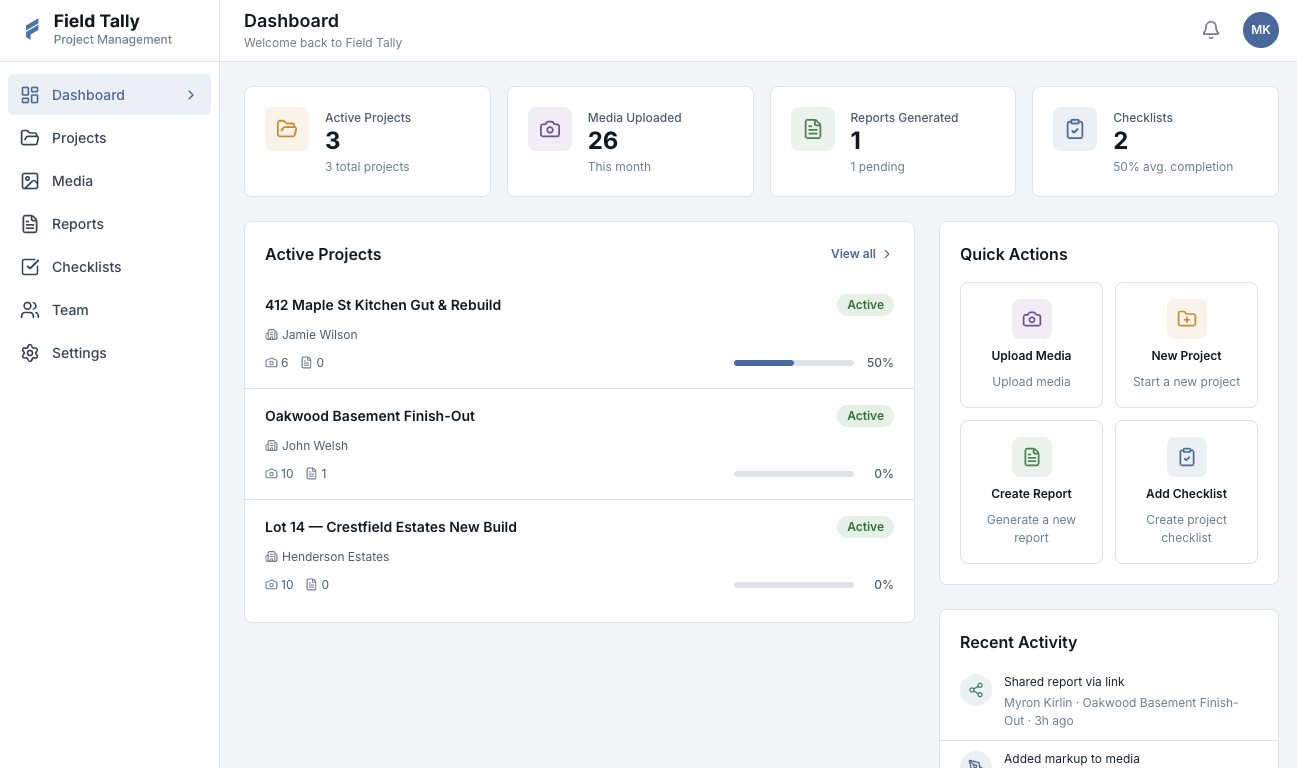This screenshot has height=768, width=1297.
Task: Click the Upload Media camera icon
Action: (1031, 319)
